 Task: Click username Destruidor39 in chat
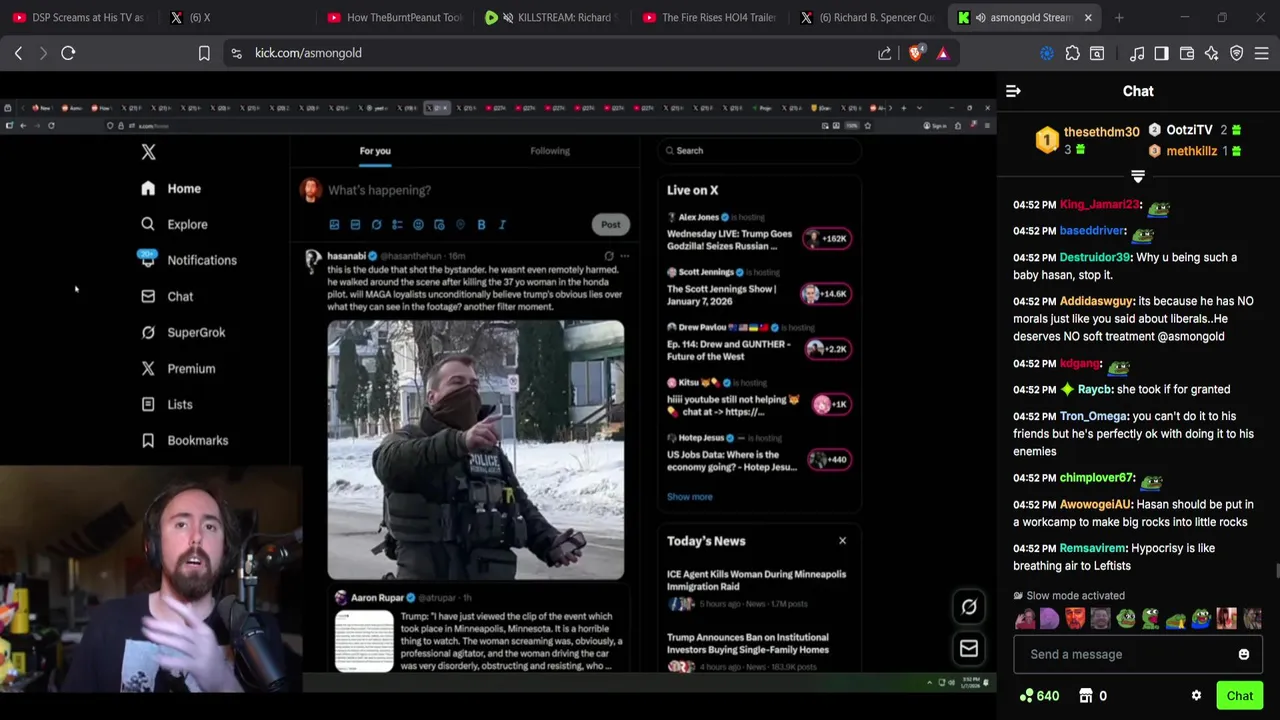(1094, 258)
